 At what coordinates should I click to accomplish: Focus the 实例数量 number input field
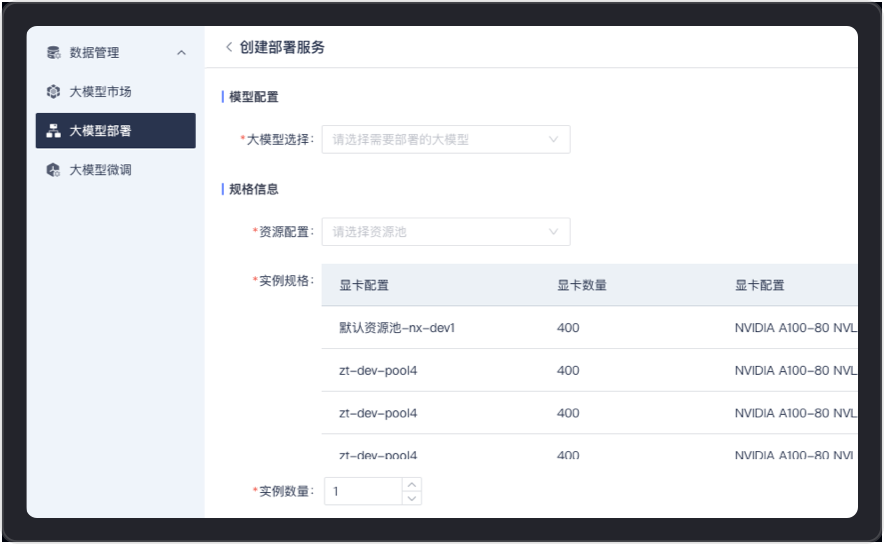[364, 491]
